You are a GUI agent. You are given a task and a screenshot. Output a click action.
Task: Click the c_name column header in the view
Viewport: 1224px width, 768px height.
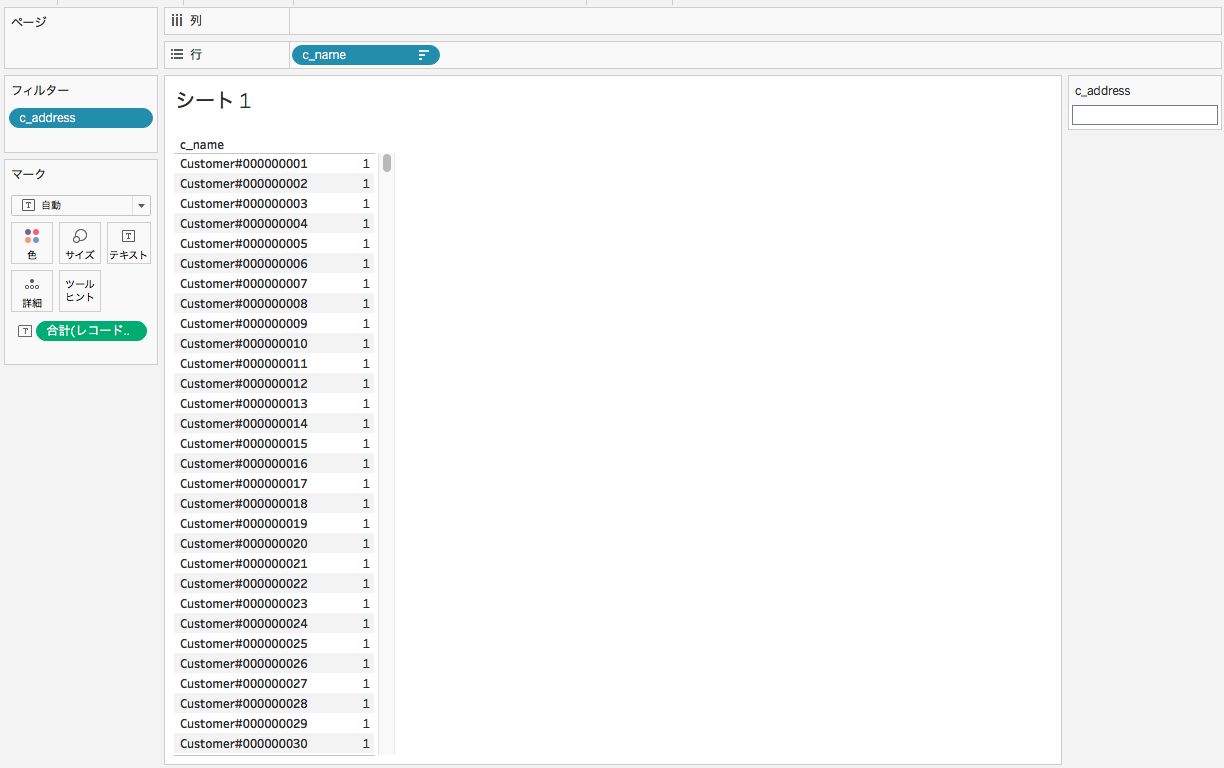[x=200, y=144]
